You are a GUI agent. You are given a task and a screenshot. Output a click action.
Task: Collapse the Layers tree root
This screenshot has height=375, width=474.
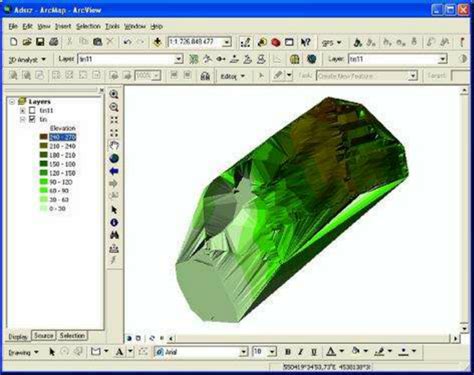[12, 101]
